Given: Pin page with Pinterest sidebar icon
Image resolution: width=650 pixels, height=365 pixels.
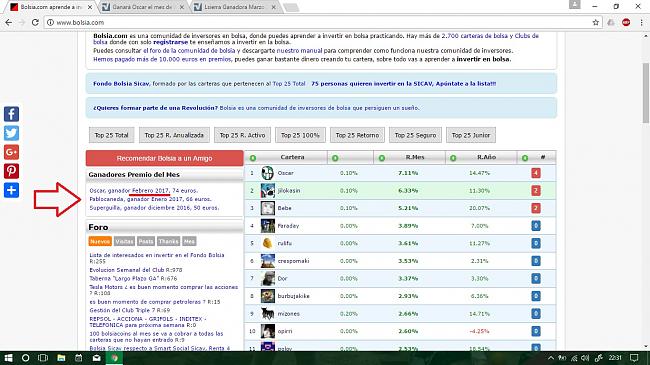Looking at the screenshot, I should (x=11, y=171).
